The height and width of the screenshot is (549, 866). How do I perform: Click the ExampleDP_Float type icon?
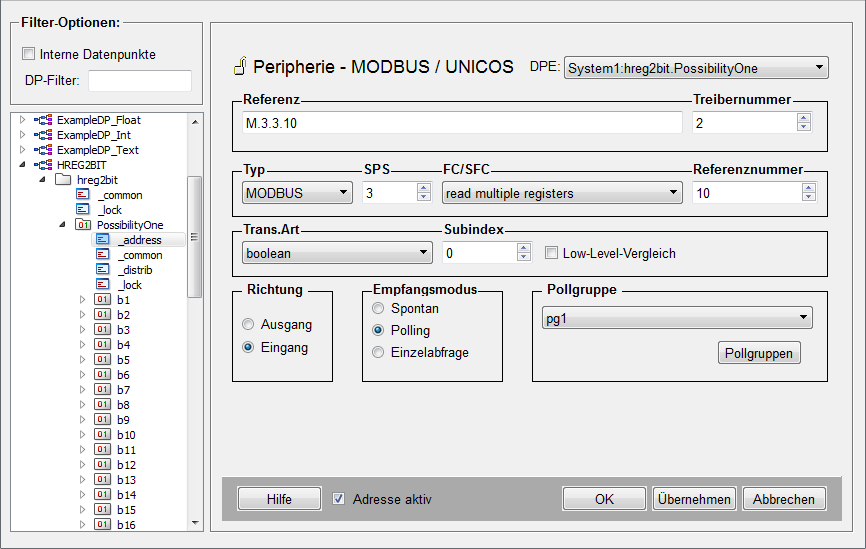[43, 120]
